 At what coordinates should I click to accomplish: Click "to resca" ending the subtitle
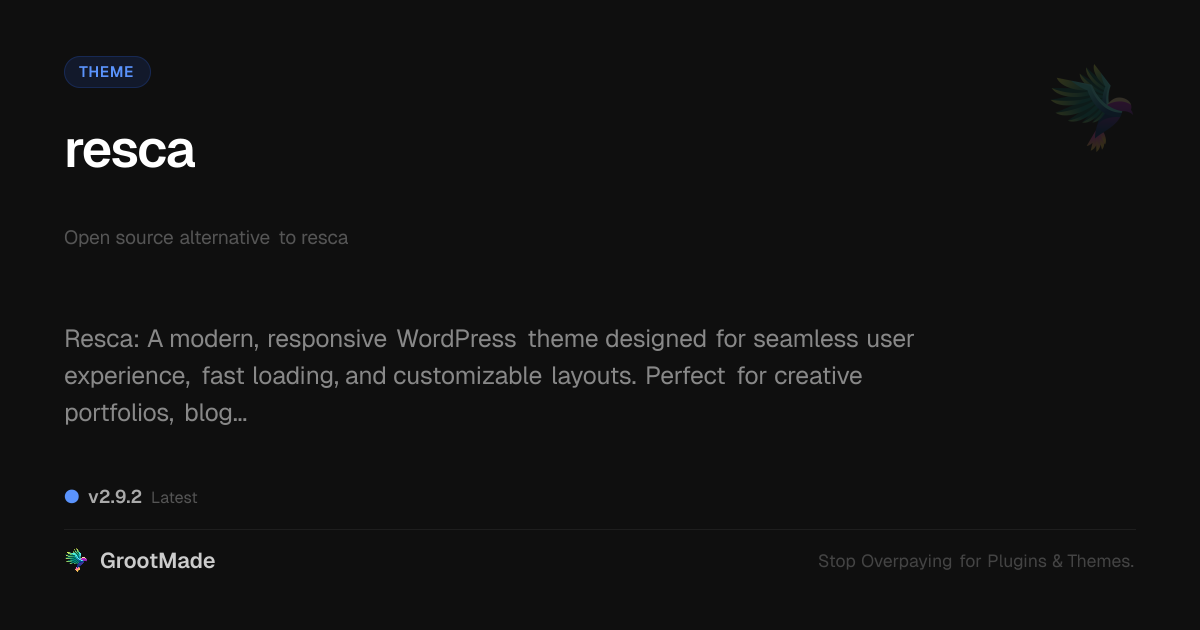313,238
